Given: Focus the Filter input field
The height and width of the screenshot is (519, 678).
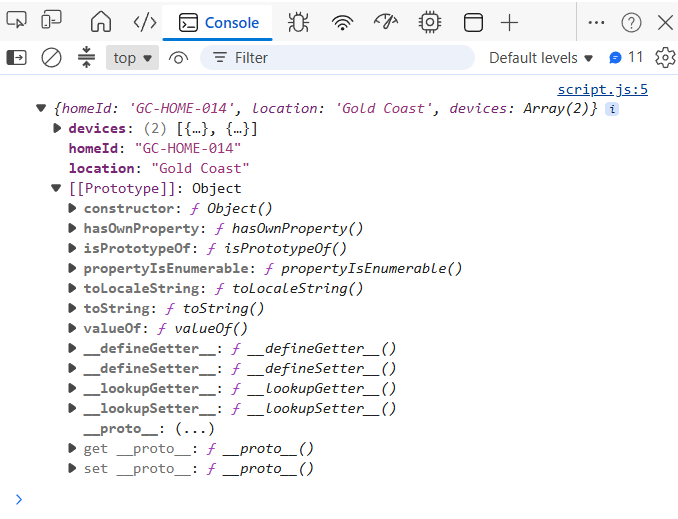Looking at the screenshot, I should [x=337, y=58].
